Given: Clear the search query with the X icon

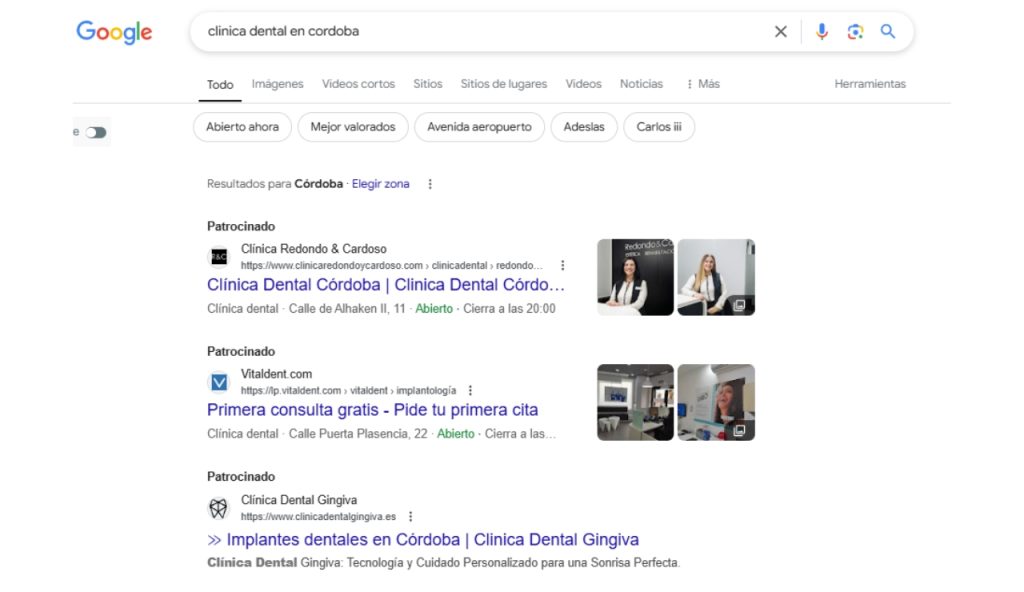Looking at the screenshot, I should click(780, 31).
